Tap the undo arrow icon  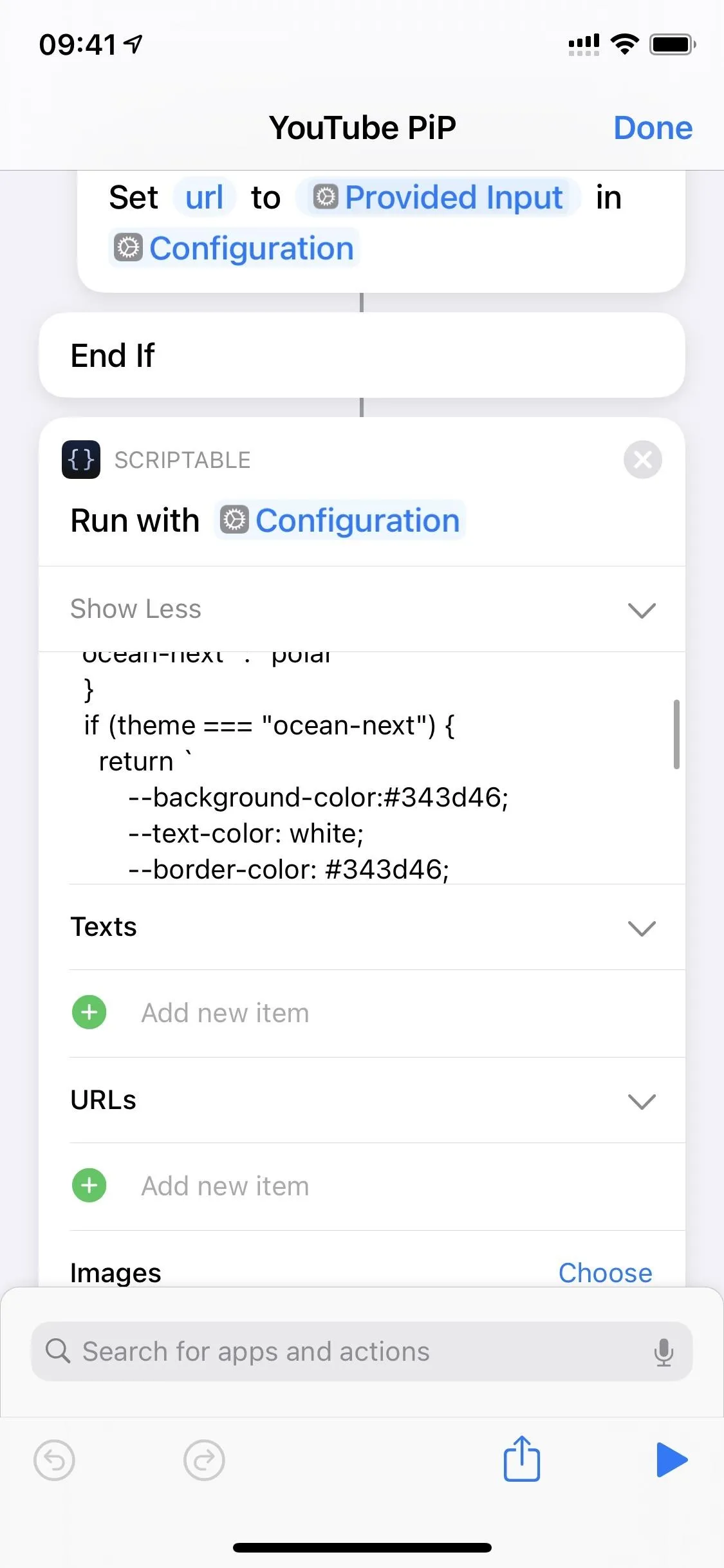pos(54,1460)
